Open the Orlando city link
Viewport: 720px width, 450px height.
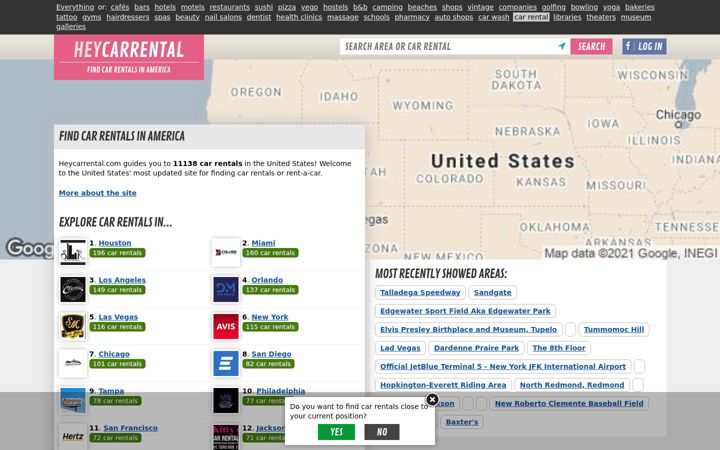point(267,280)
